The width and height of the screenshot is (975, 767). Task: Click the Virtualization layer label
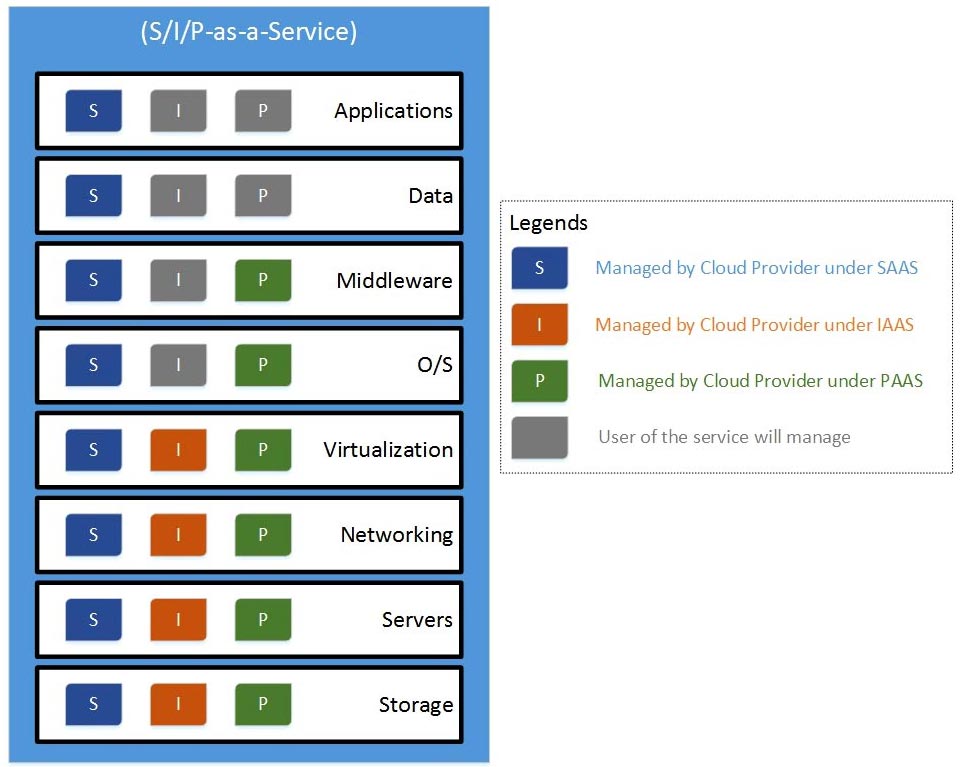click(x=388, y=450)
